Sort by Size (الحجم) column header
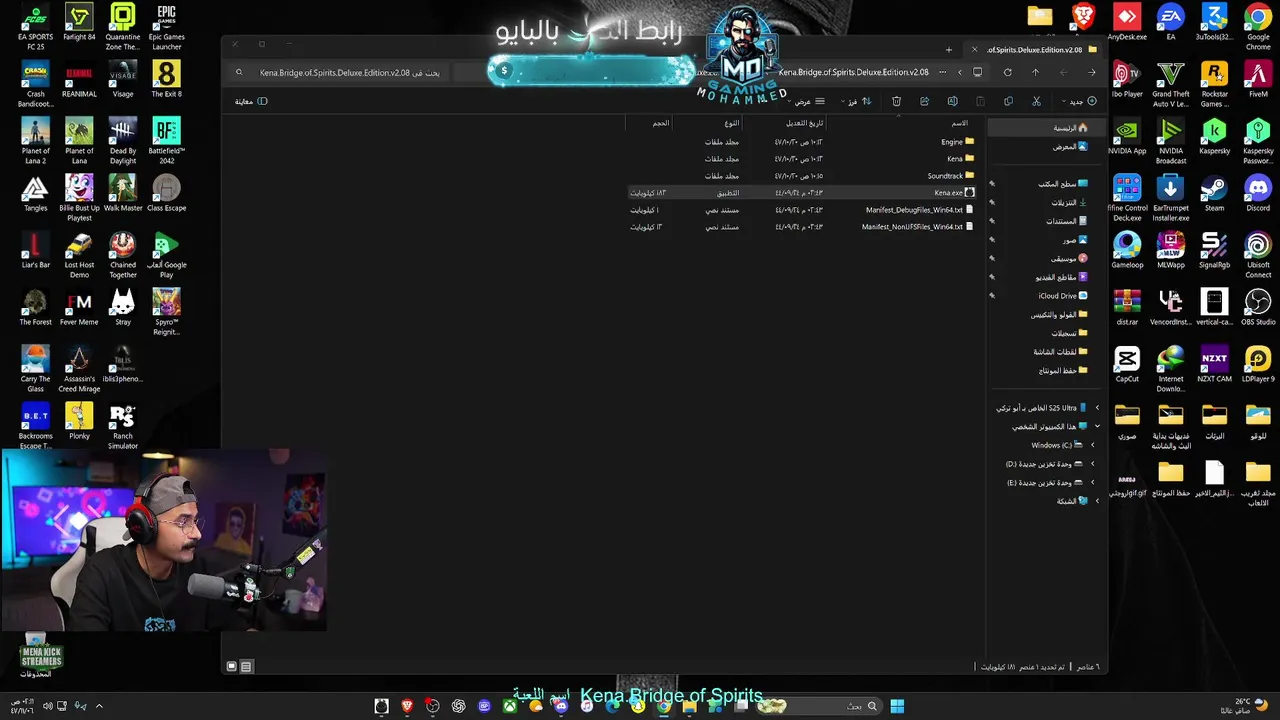The width and height of the screenshot is (1280, 720). click(661, 123)
